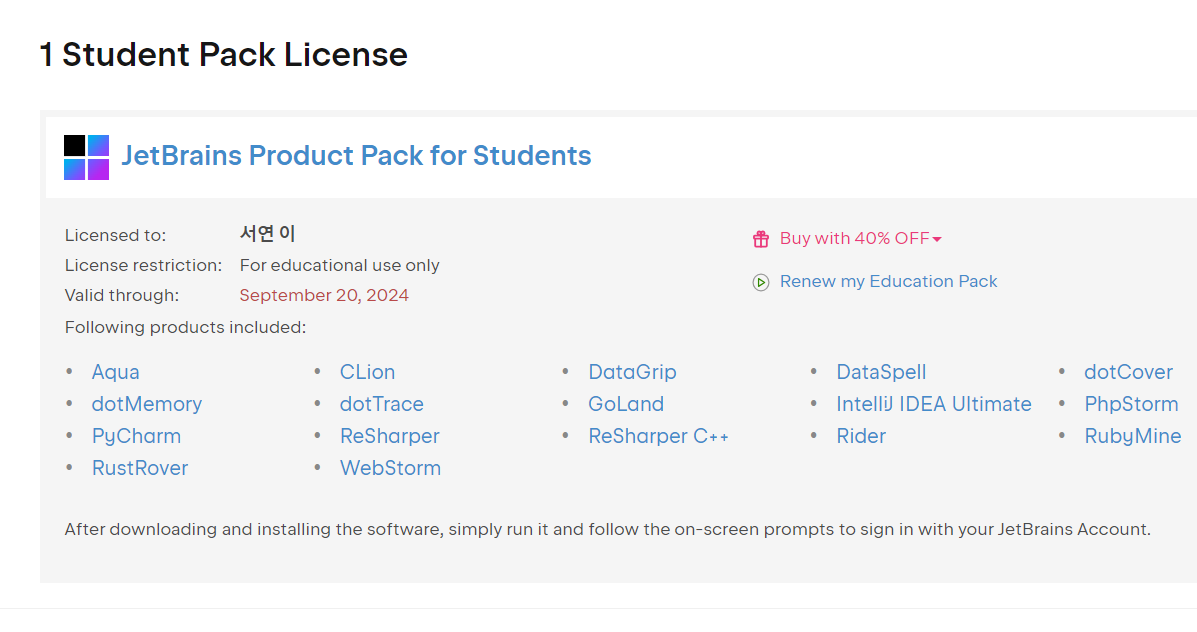Click the green renew arrow icon
This screenshot has height=632, width=1197.
[x=761, y=283]
